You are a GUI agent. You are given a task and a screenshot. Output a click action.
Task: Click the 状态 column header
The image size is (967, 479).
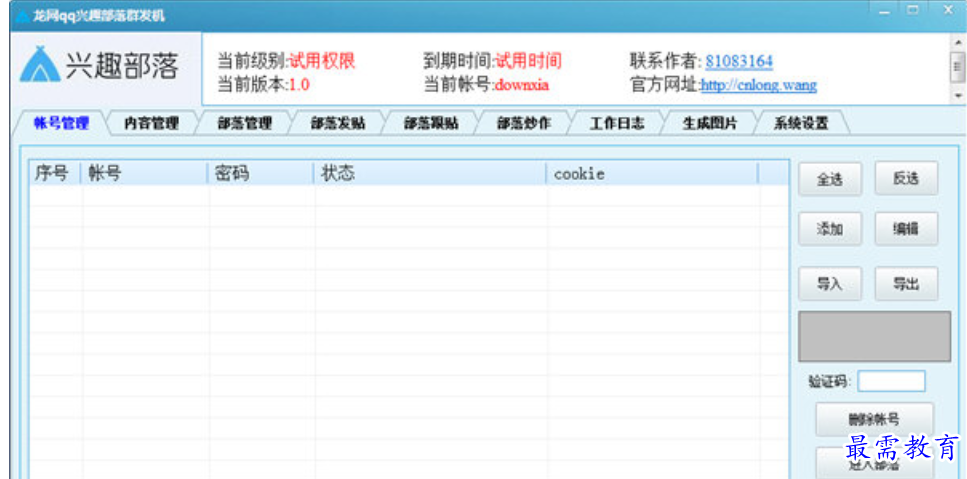point(430,173)
